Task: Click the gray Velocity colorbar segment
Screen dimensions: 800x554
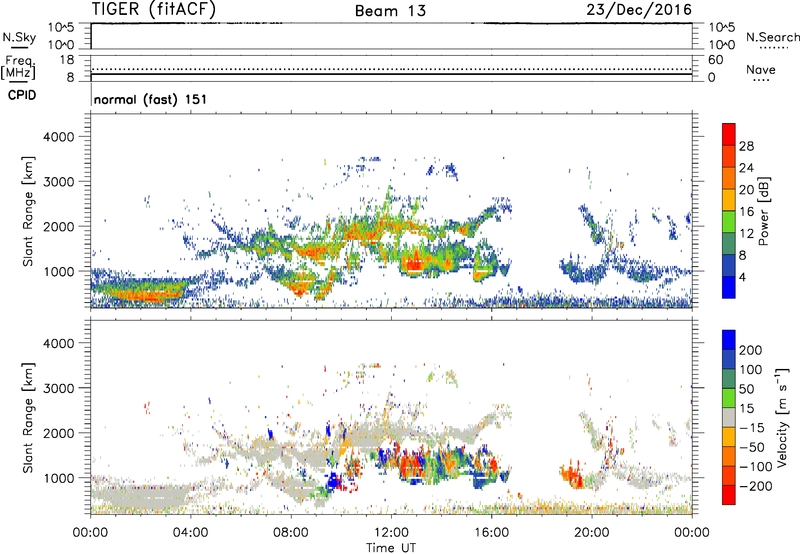Action: [x=729, y=417]
